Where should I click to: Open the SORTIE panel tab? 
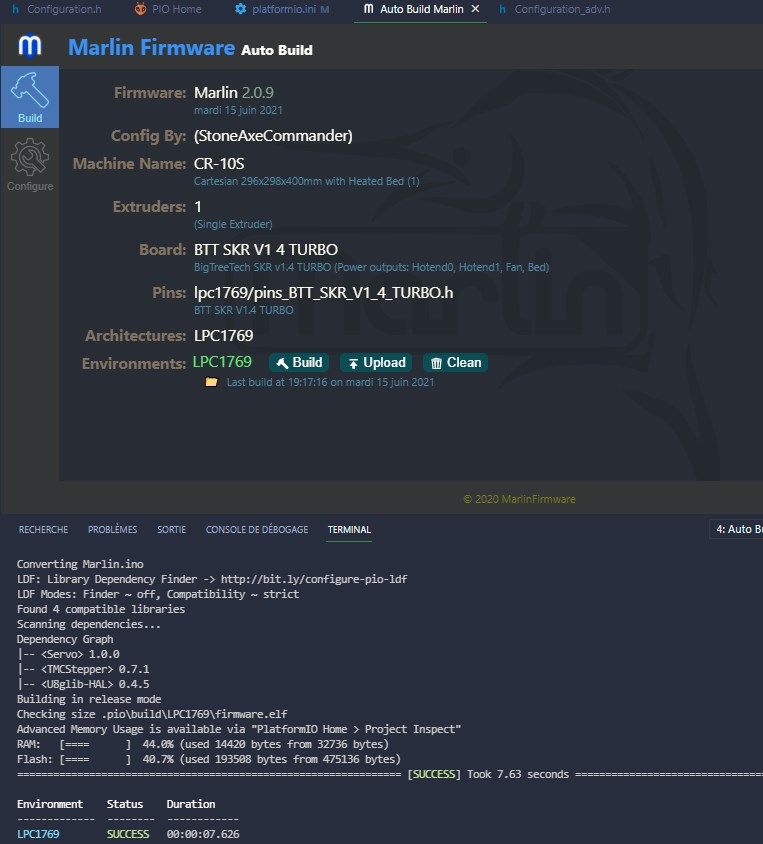(x=171, y=530)
